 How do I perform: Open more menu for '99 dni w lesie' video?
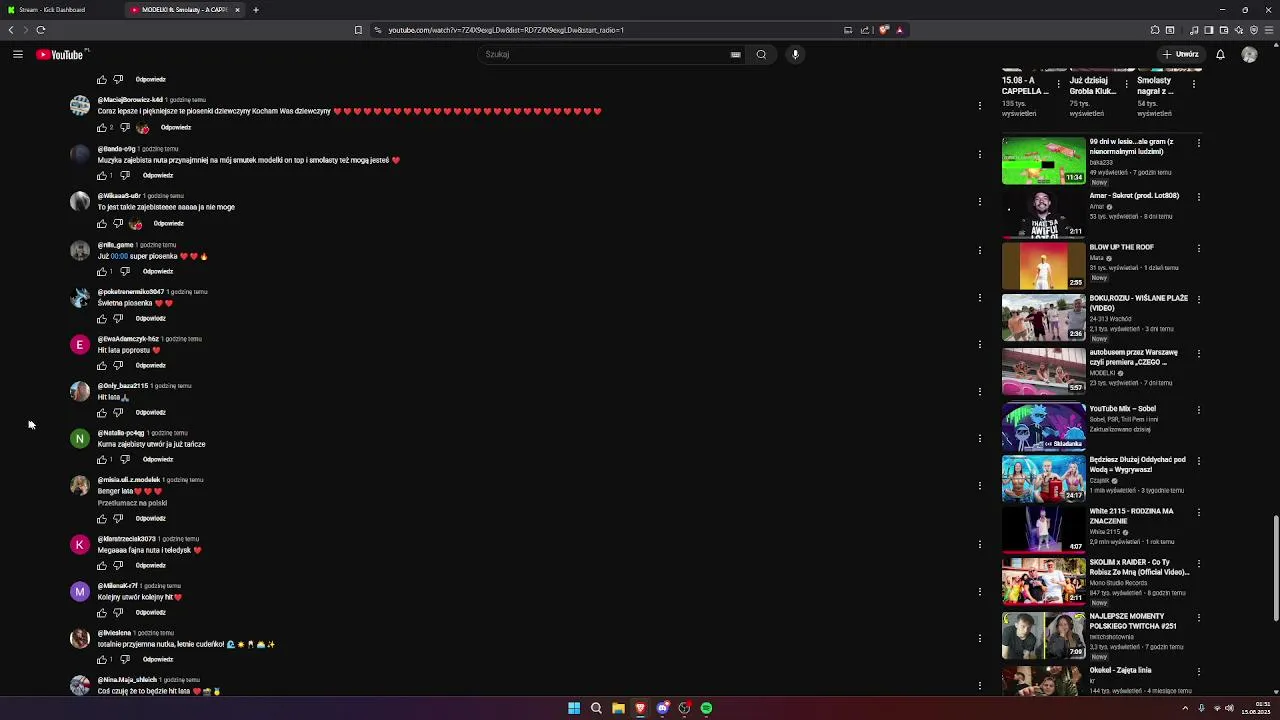pos(1198,143)
